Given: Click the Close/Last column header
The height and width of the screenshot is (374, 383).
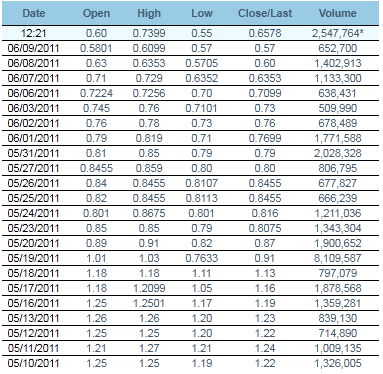Looking at the screenshot, I should pyautogui.click(x=265, y=13).
